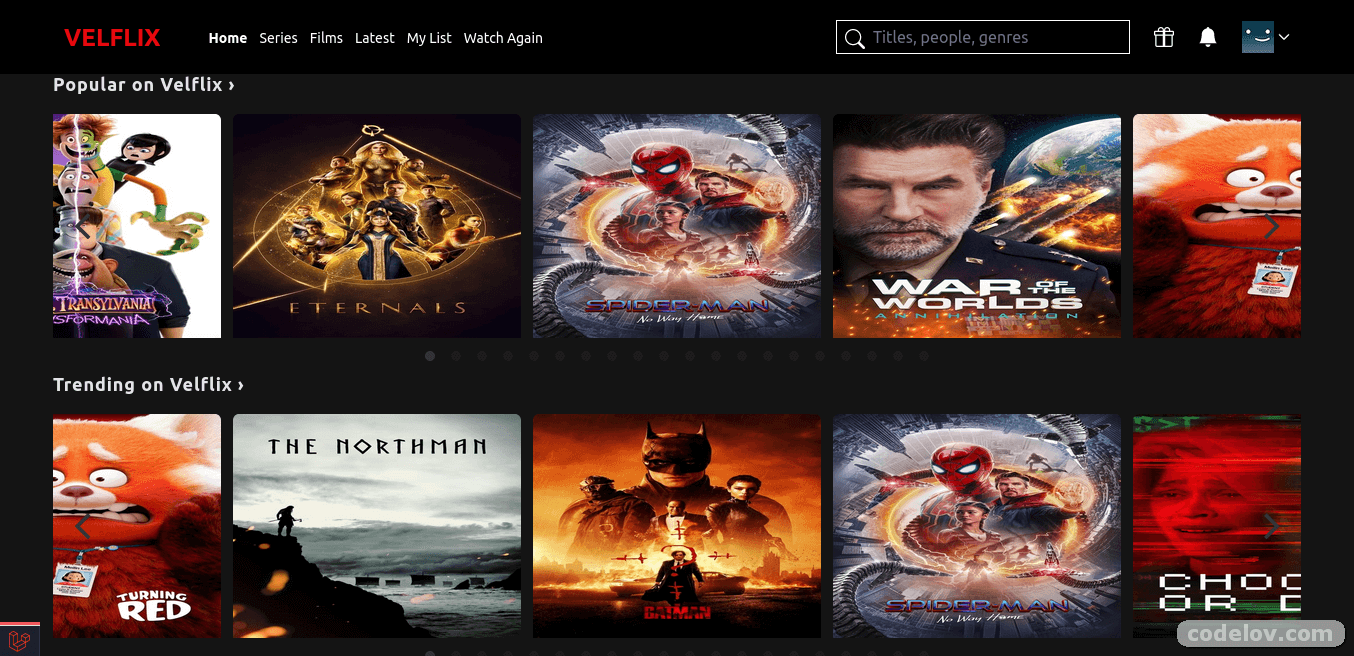Click the Titles, people, genres search field
The width and height of the screenshot is (1354, 656).
click(983, 37)
